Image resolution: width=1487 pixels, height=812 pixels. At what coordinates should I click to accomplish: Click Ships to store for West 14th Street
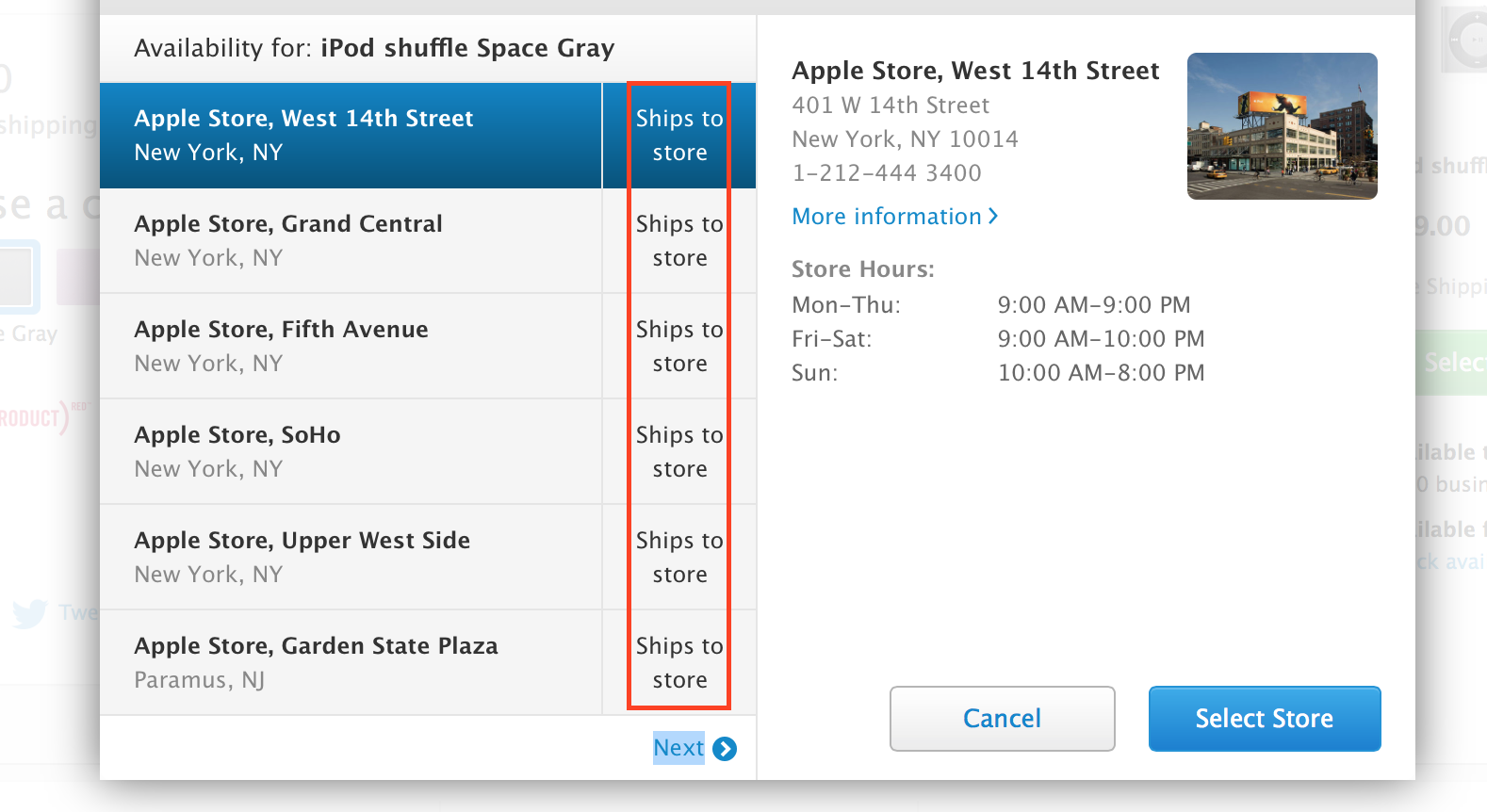[678, 135]
